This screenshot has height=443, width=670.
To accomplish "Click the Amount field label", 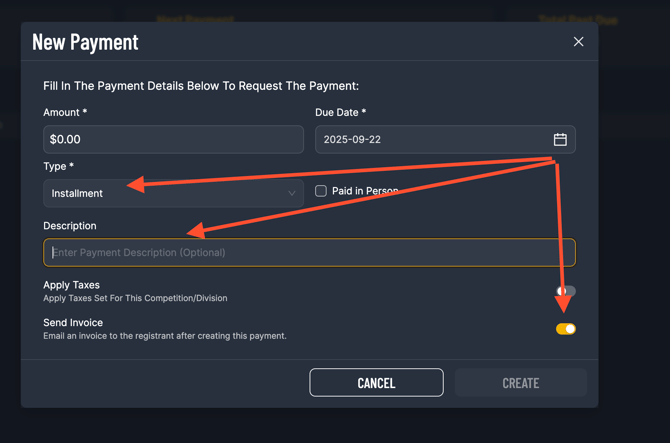I will (65, 112).
